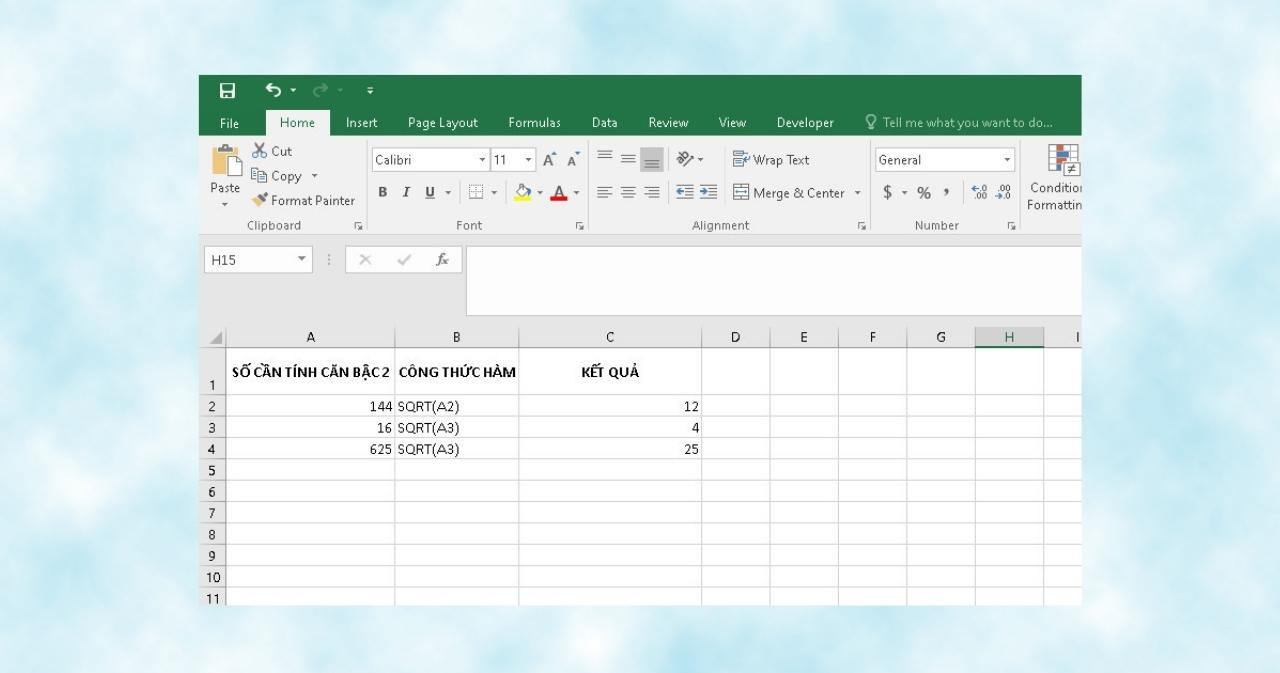Image resolution: width=1280 pixels, height=673 pixels.
Task: Click the Undo arrow icon
Action: (x=273, y=91)
